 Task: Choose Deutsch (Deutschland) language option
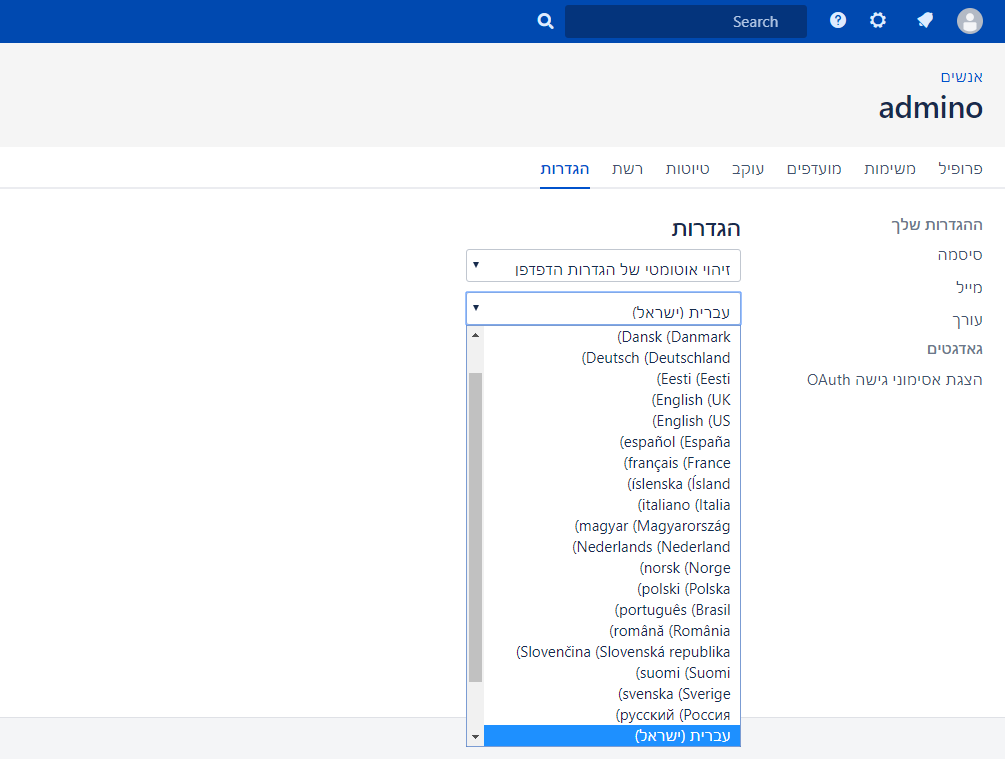pyautogui.click(x=656, y=358)
